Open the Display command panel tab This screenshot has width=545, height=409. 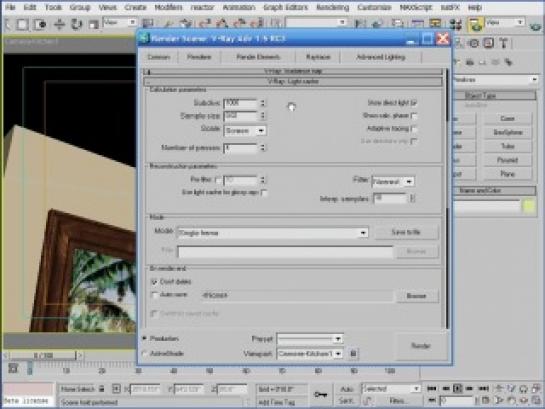(489, 43)
